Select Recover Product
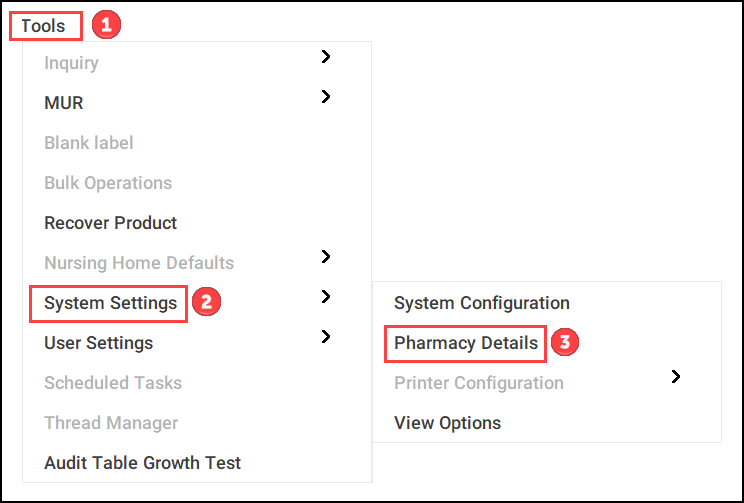This screenshot has width=744, height=503. pyautogui.click(x=110, y=223)
